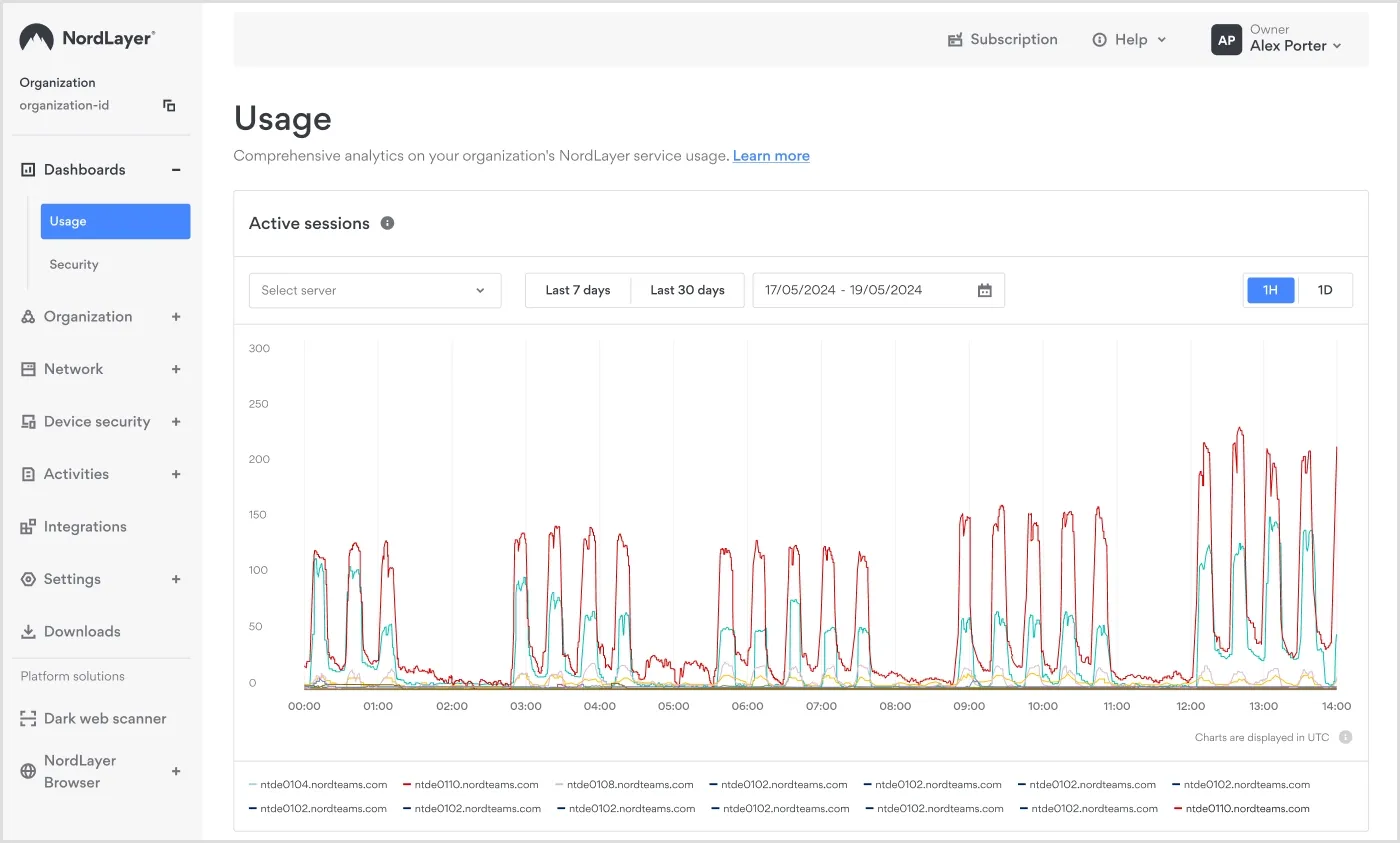
Task: Switch chart granularity to 1D
Action: pyautogui.click(x=1325, y=289)
